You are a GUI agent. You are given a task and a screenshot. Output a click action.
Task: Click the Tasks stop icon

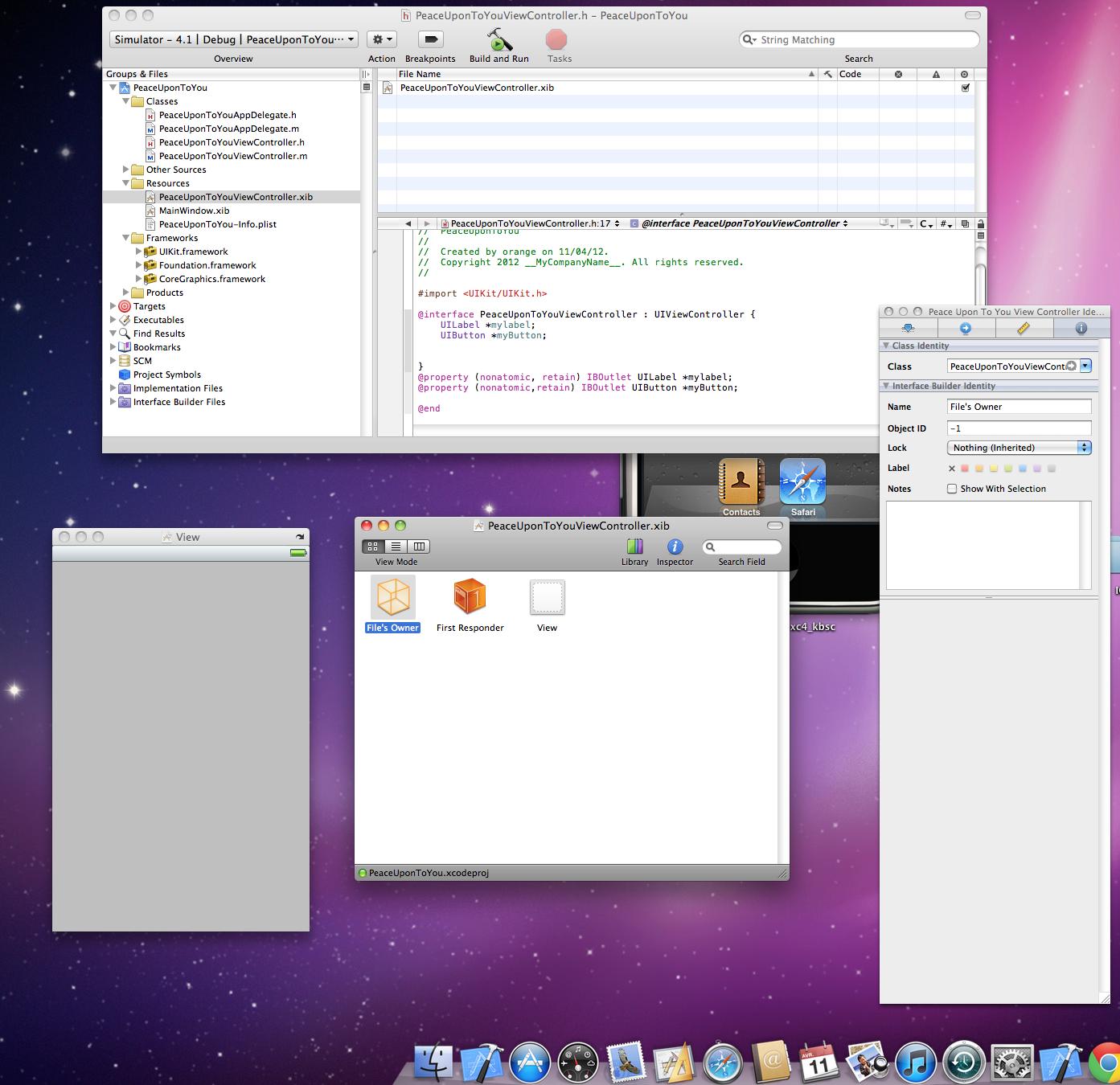556,39
